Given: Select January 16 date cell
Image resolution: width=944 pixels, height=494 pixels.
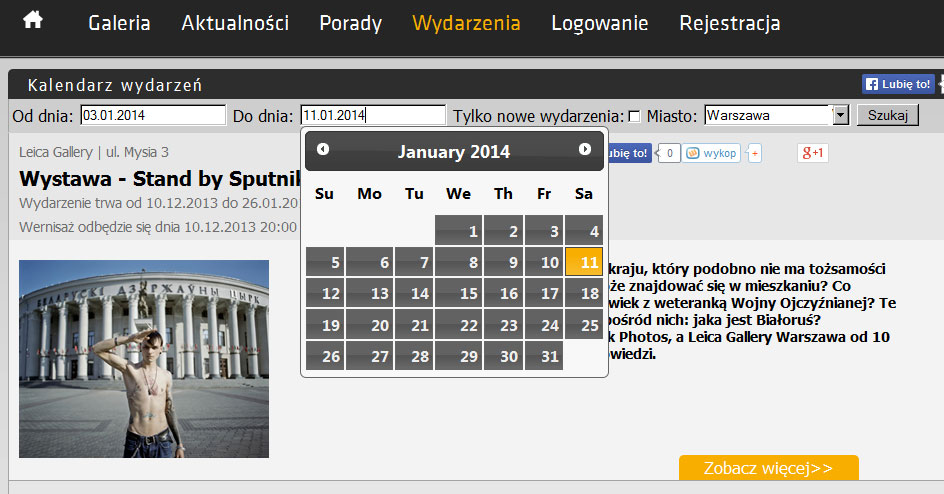Looking at the screenshot, I should pos(503,293).
